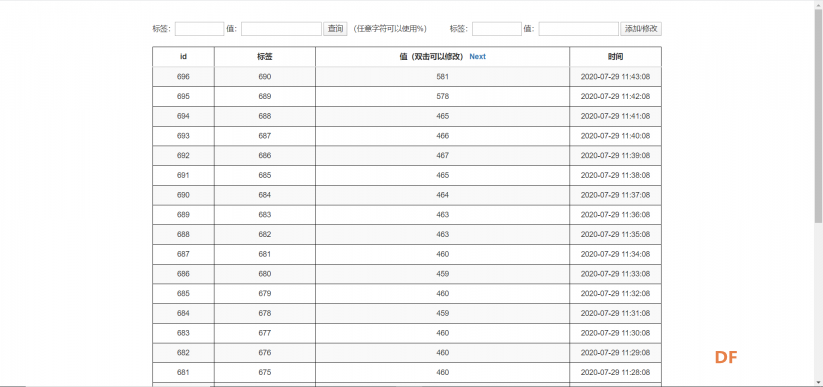Click timestamp 2020-07-29 11:34:08

[x=615, y=254]
